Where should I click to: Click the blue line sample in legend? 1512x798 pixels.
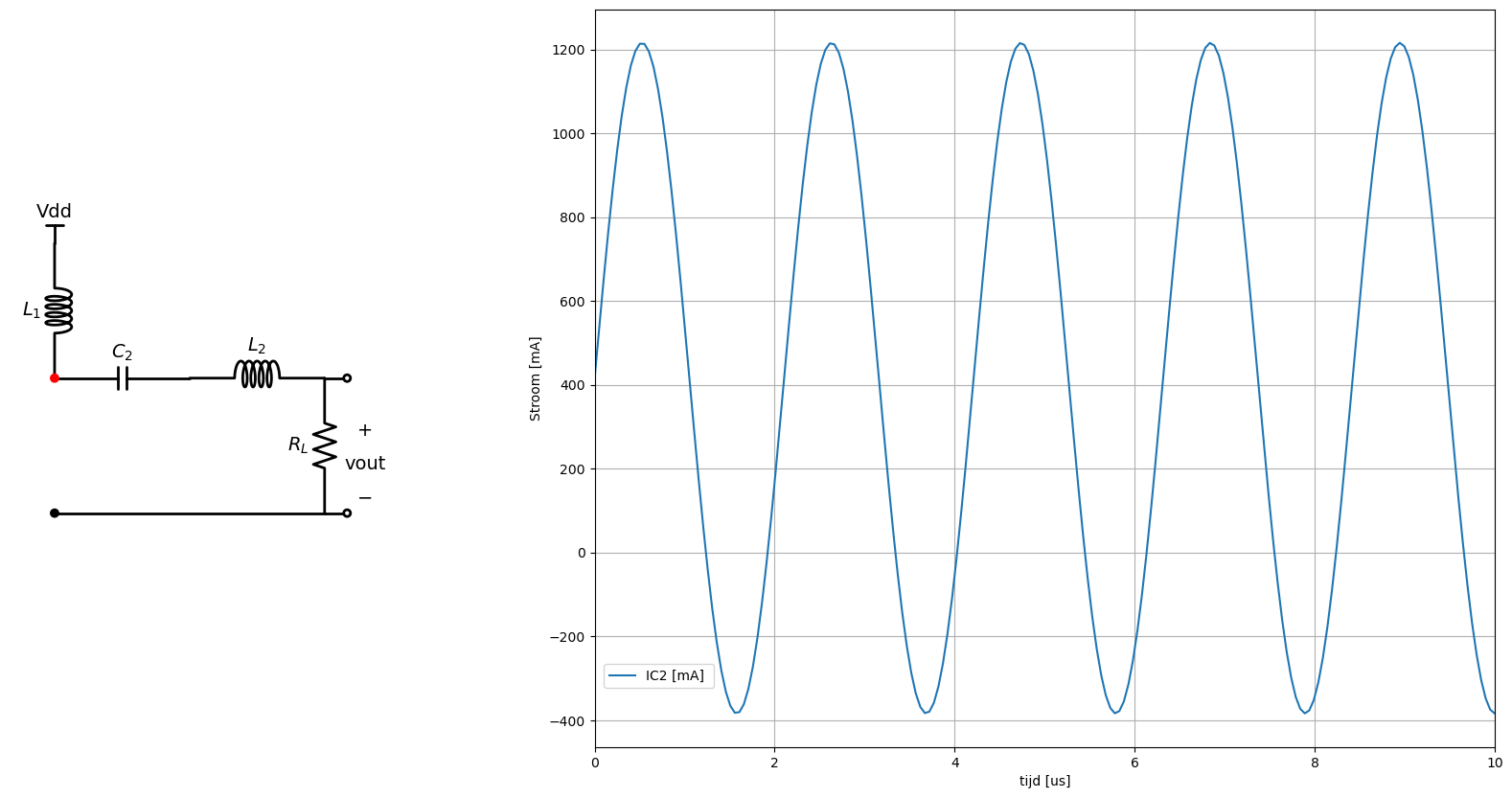click(623, 676)
